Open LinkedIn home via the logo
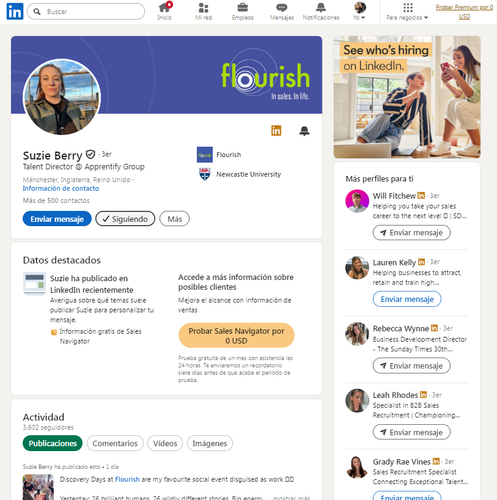Viewport: 497px width, 500px height. click(x=15, y=11)
